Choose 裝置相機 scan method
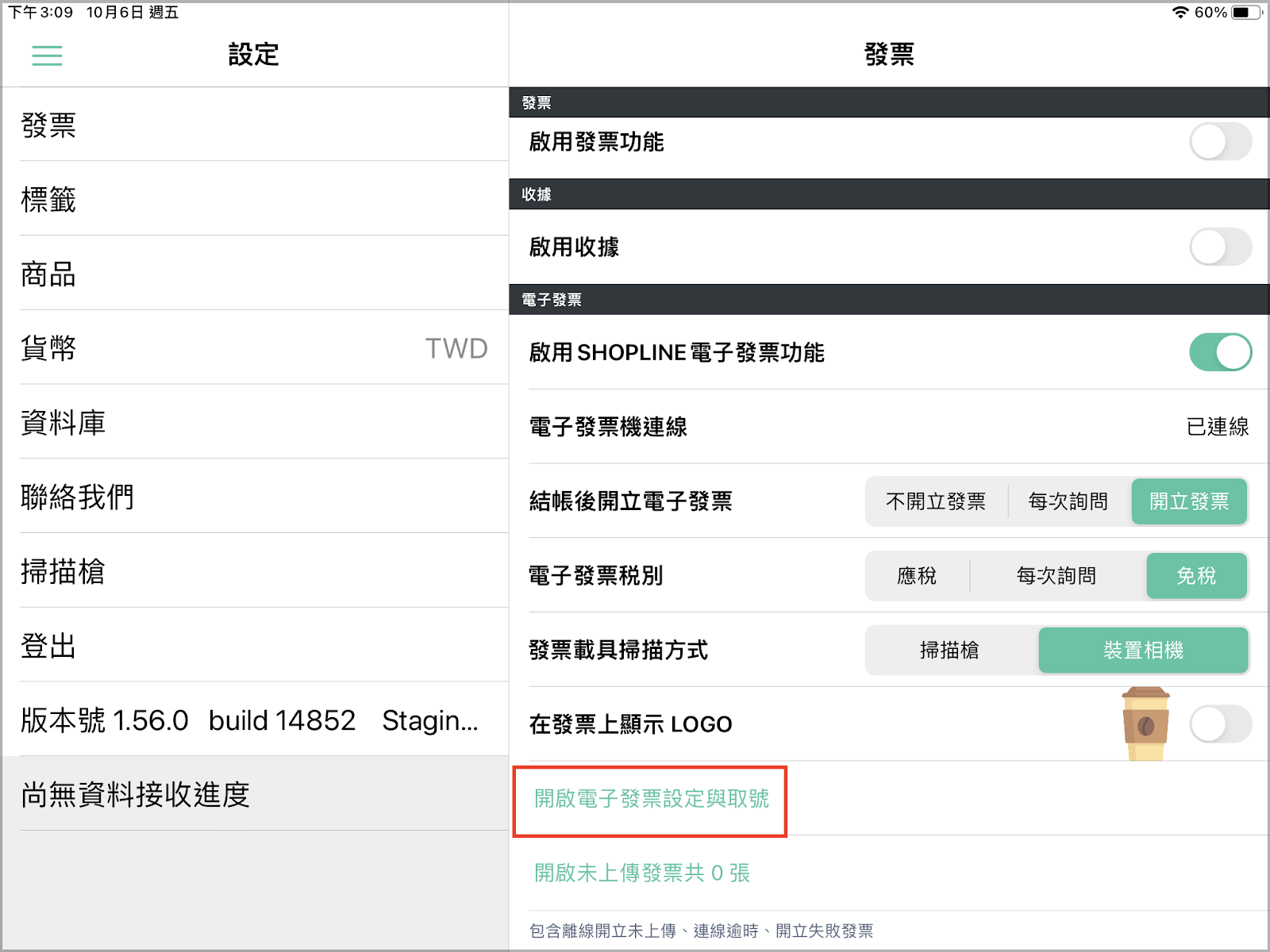 click(1143, 651)
